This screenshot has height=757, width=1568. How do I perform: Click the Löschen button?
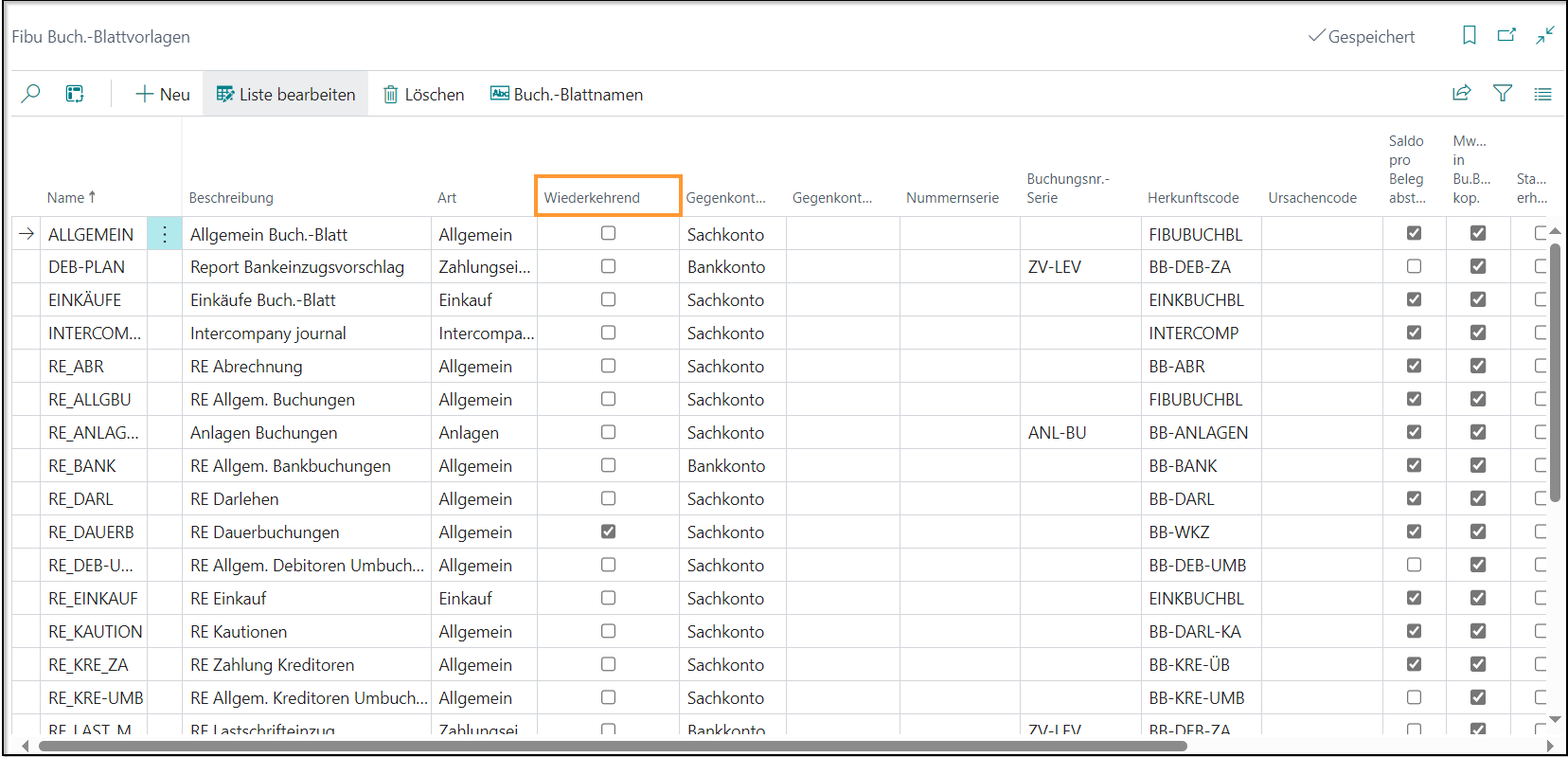423,94
